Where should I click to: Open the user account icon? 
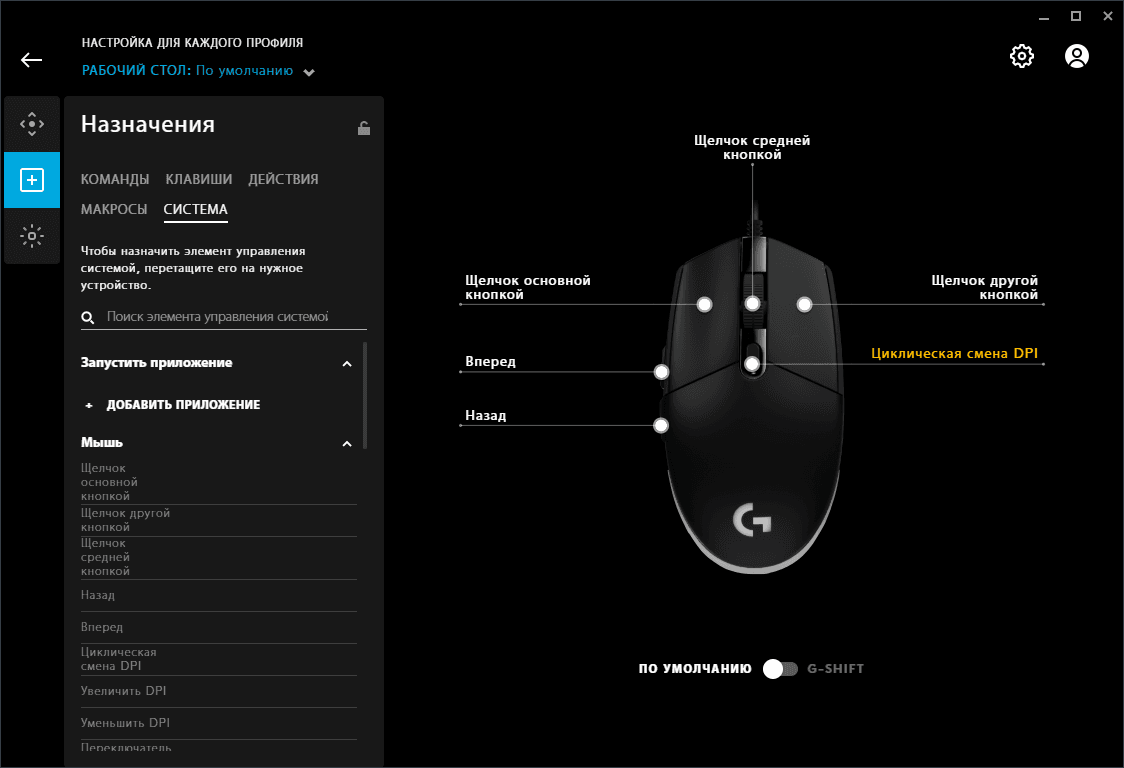[x=1077, y=56]
